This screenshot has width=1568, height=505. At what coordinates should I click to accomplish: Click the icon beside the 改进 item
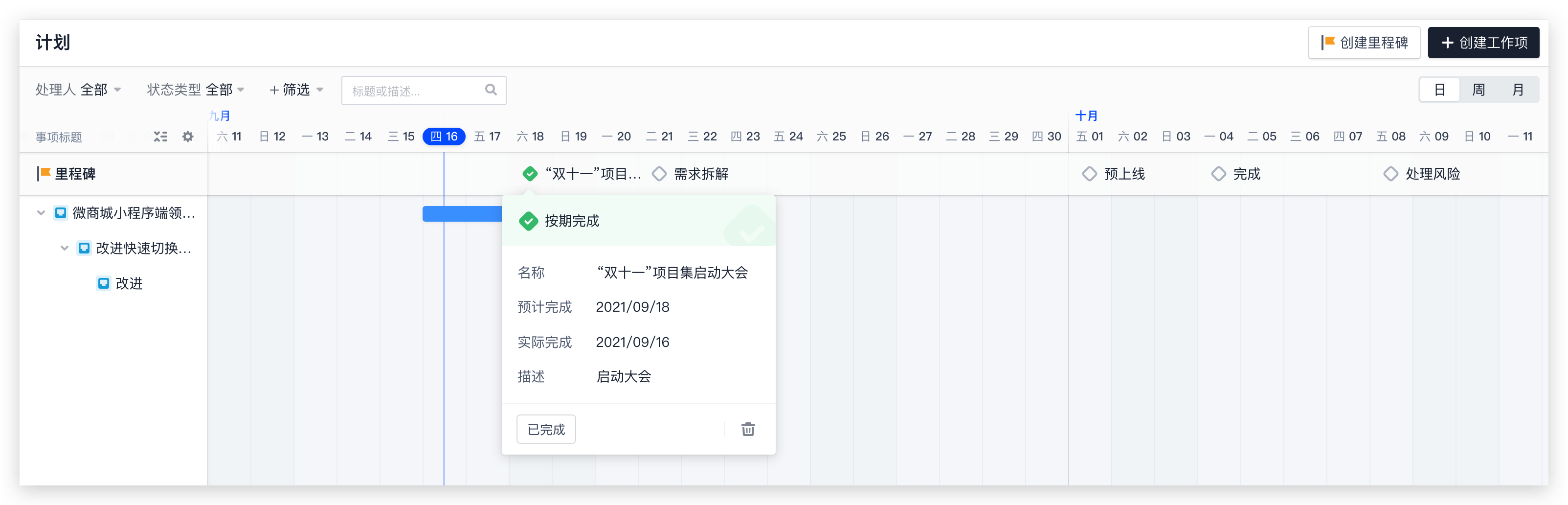click(x=104, y=283)
